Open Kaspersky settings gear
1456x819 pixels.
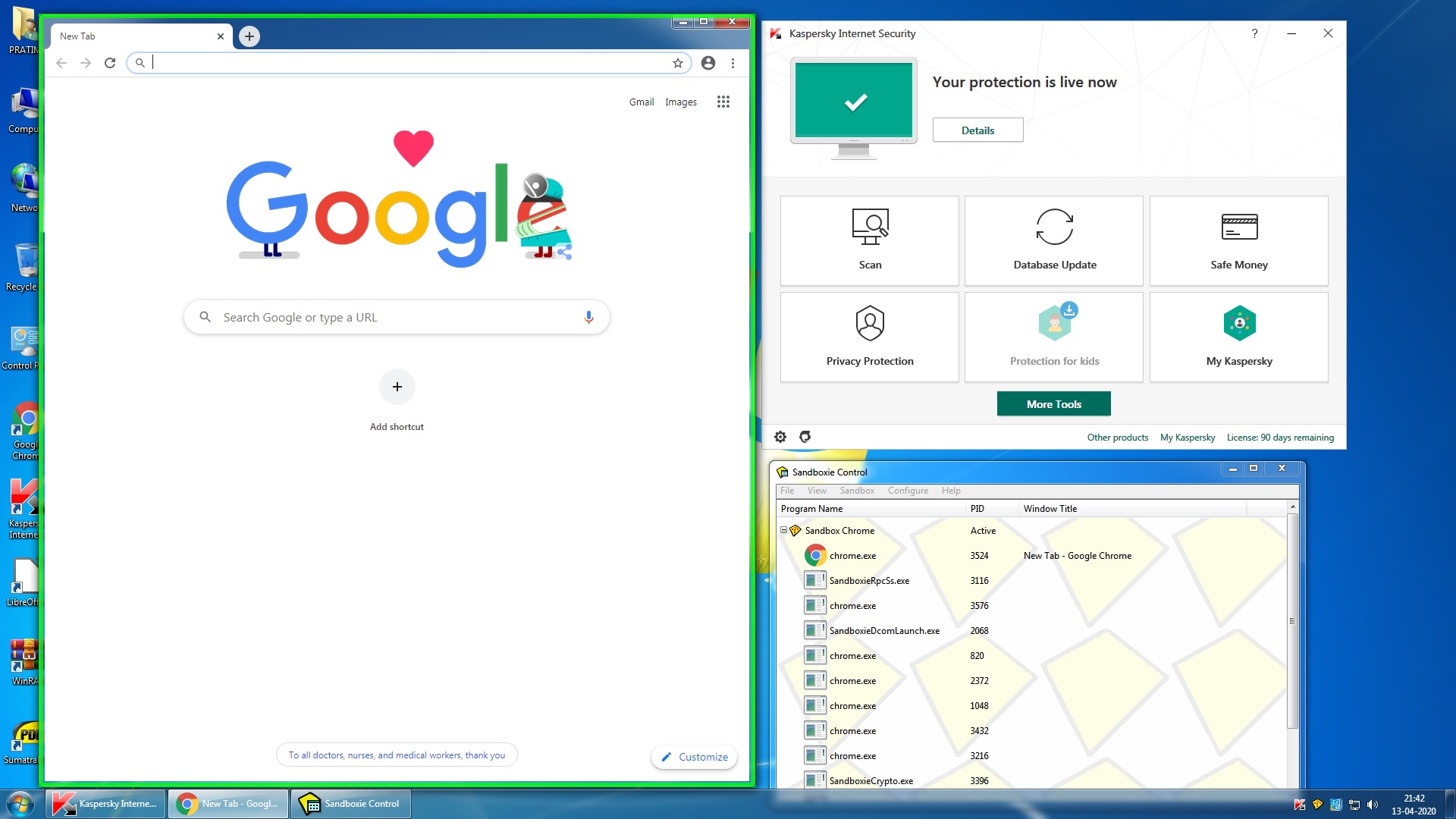[780, 437]
